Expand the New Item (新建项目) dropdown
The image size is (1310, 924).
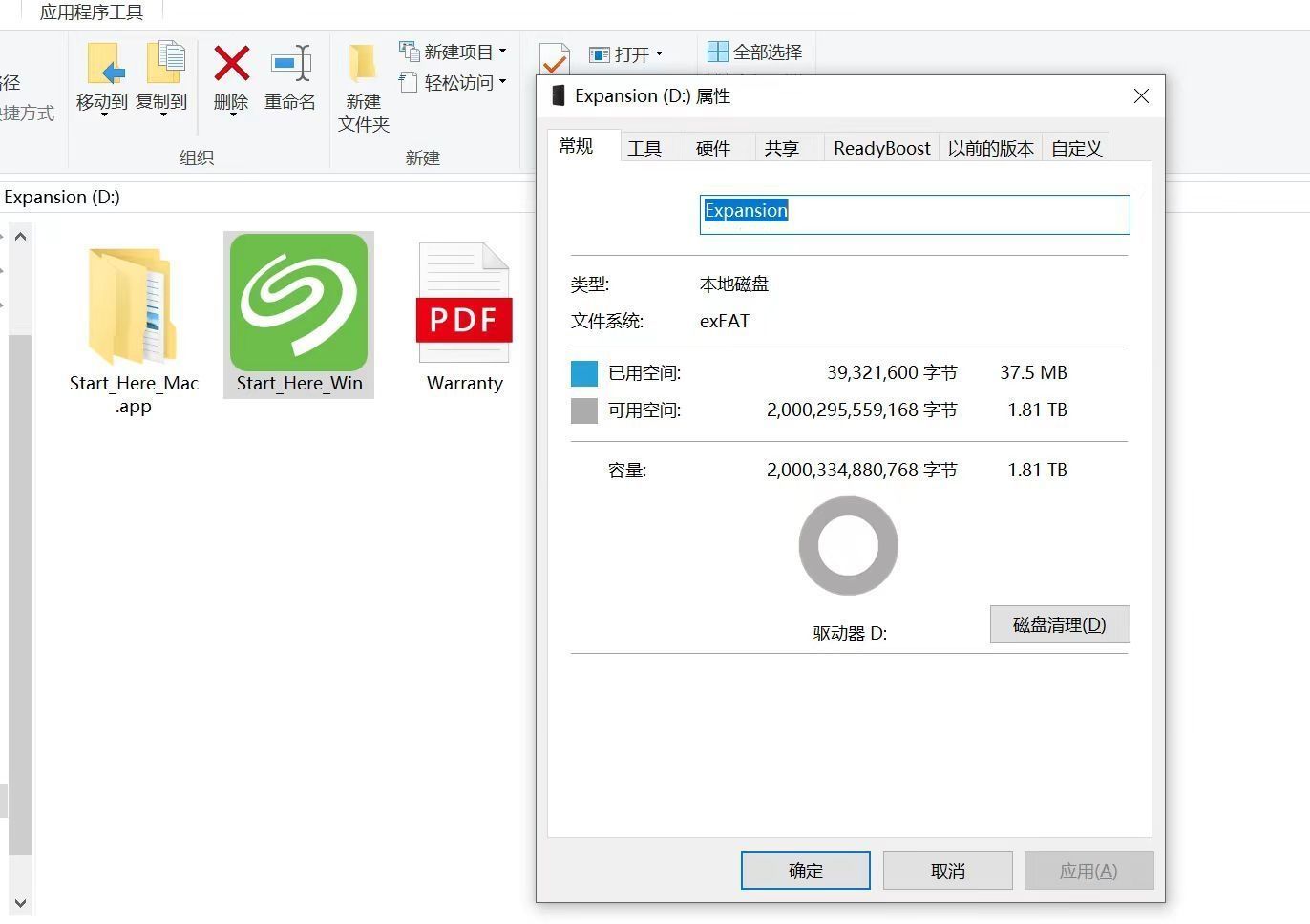tap(503, 52)
